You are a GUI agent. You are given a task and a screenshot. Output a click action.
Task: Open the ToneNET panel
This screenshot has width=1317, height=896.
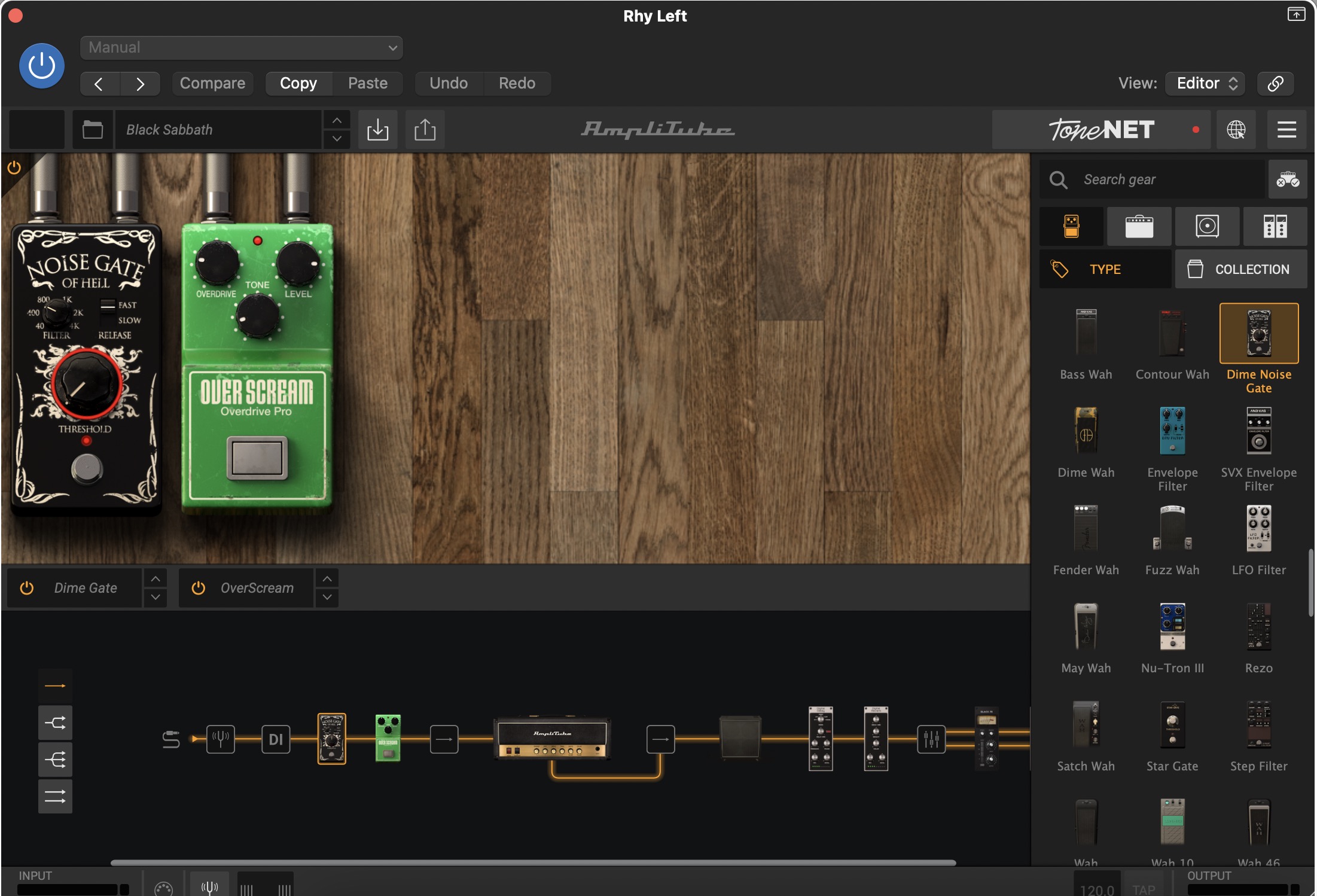click(x=1102, y=130)
